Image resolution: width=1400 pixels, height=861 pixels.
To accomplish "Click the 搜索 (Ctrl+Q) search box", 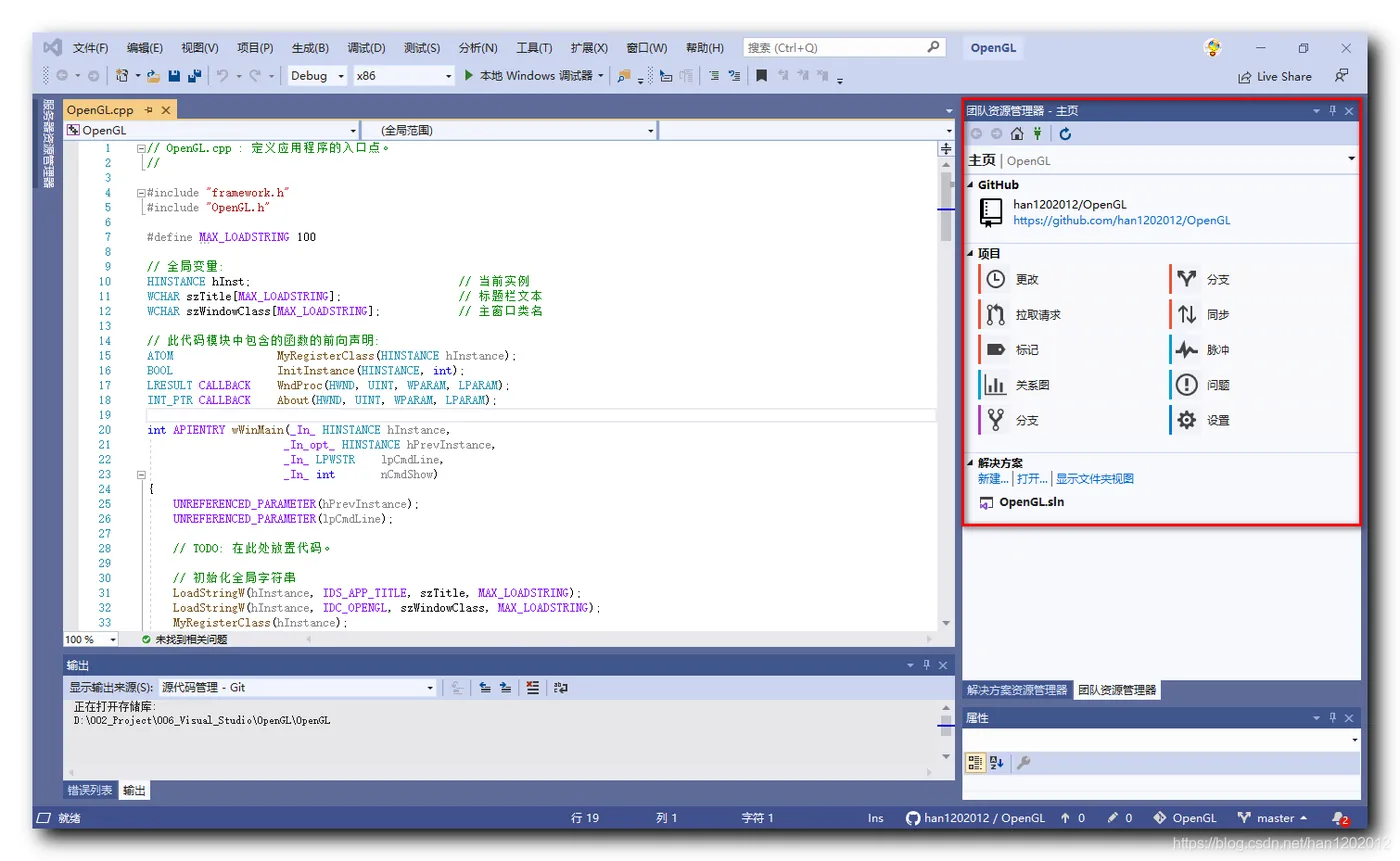I will (x=844, y=47).
